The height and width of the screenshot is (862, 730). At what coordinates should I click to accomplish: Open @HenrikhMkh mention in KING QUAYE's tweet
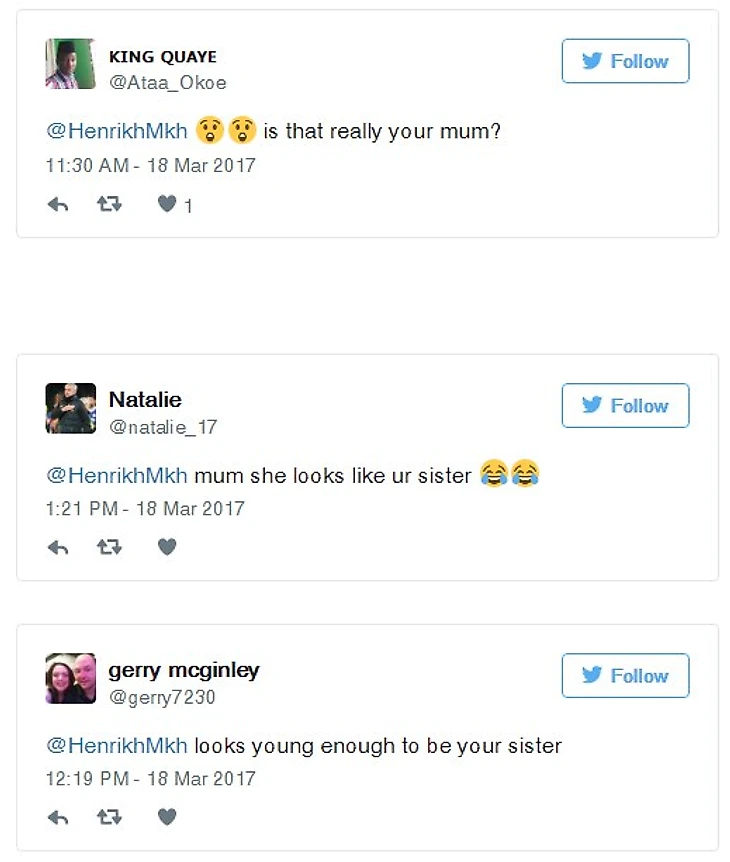pos(117,132)
